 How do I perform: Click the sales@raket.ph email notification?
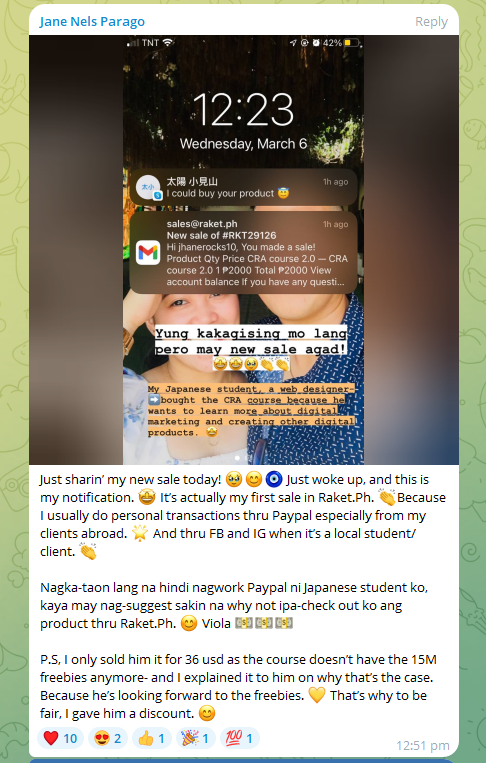[243, 252]
